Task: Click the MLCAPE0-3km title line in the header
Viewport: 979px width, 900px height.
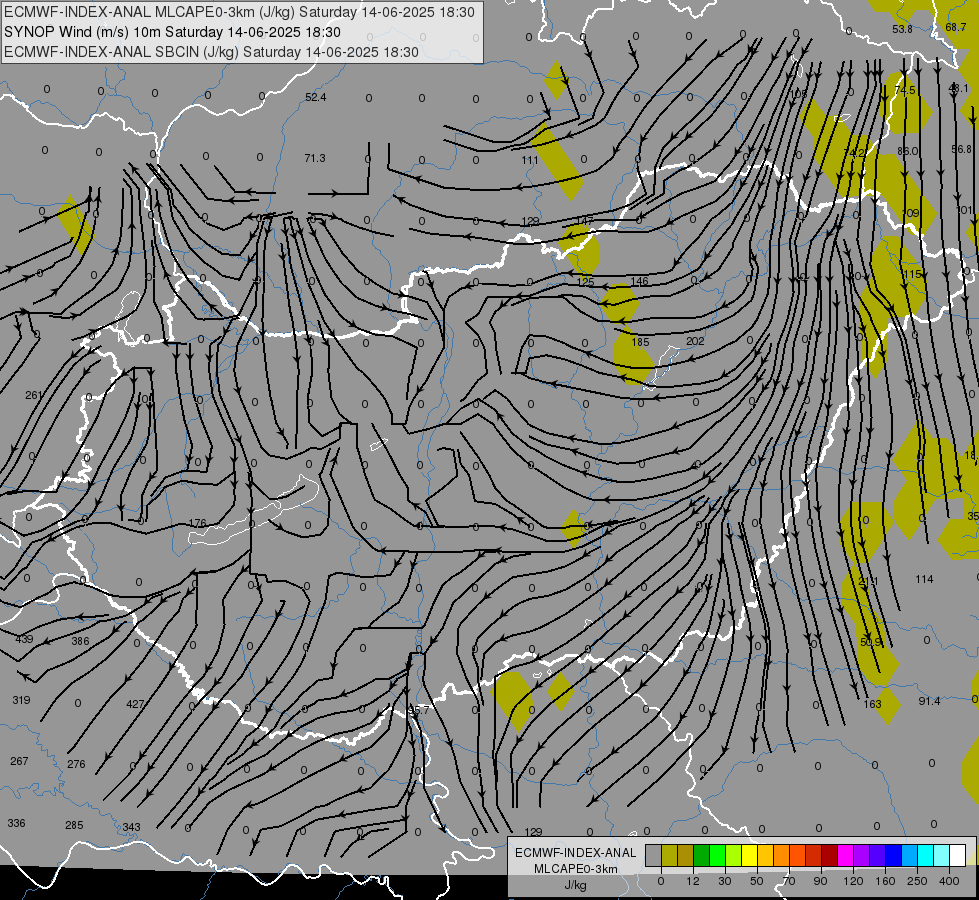Action: (x=239, y=12)
